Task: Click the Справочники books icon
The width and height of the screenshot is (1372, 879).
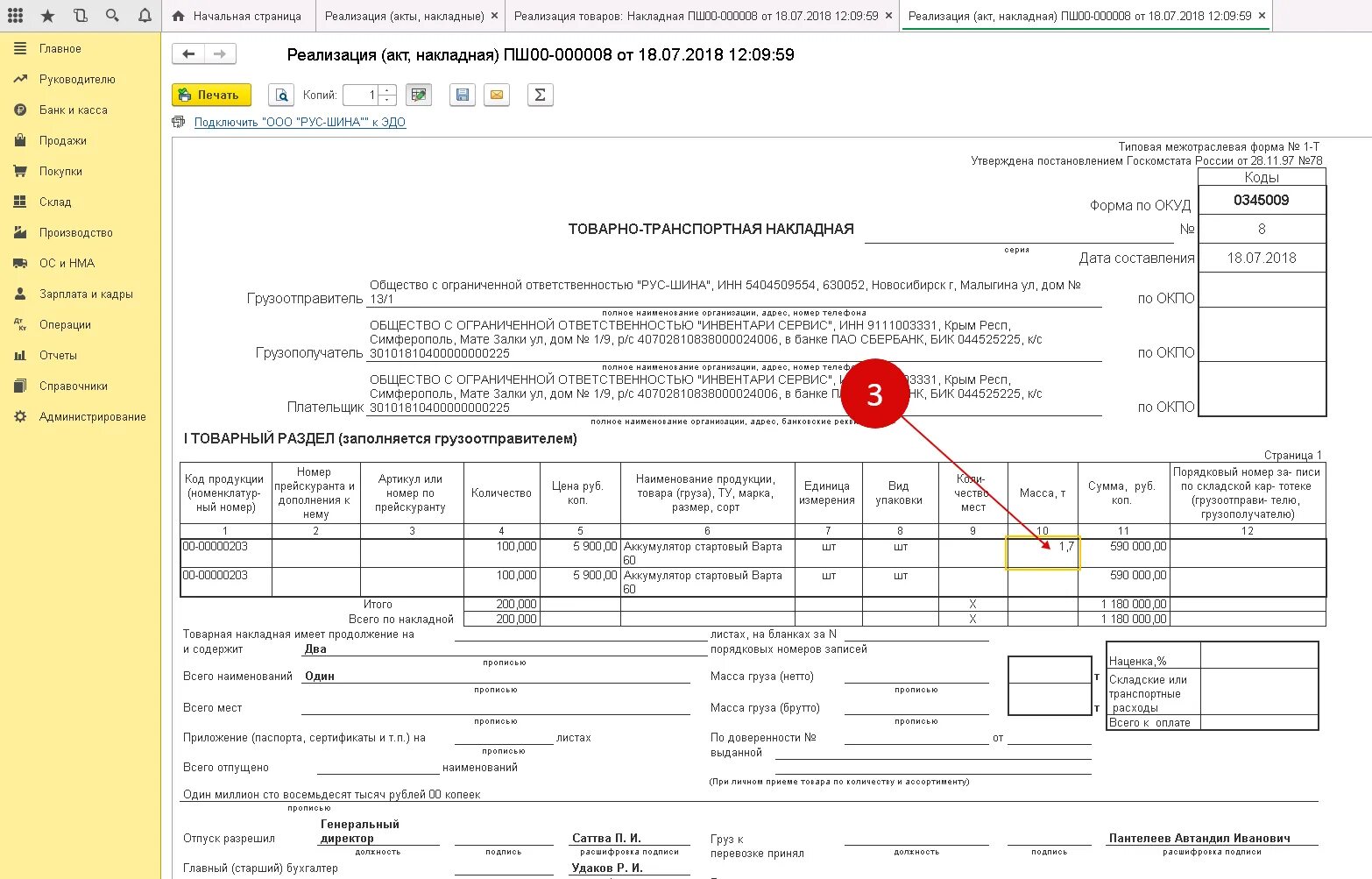Action: [20, 386]
